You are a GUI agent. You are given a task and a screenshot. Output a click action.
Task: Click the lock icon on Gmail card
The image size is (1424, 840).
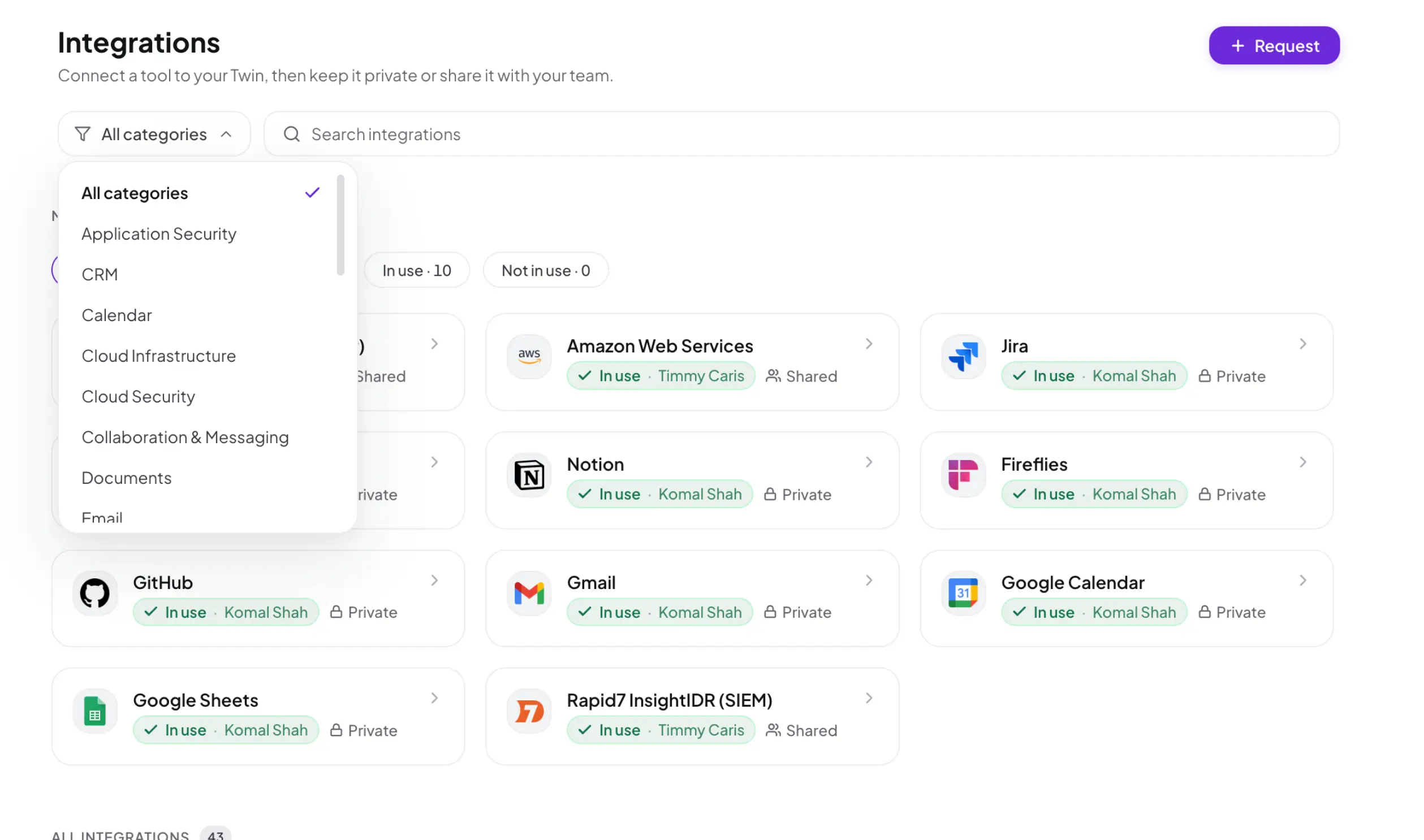pyautogui.click(x=770, y=612)
